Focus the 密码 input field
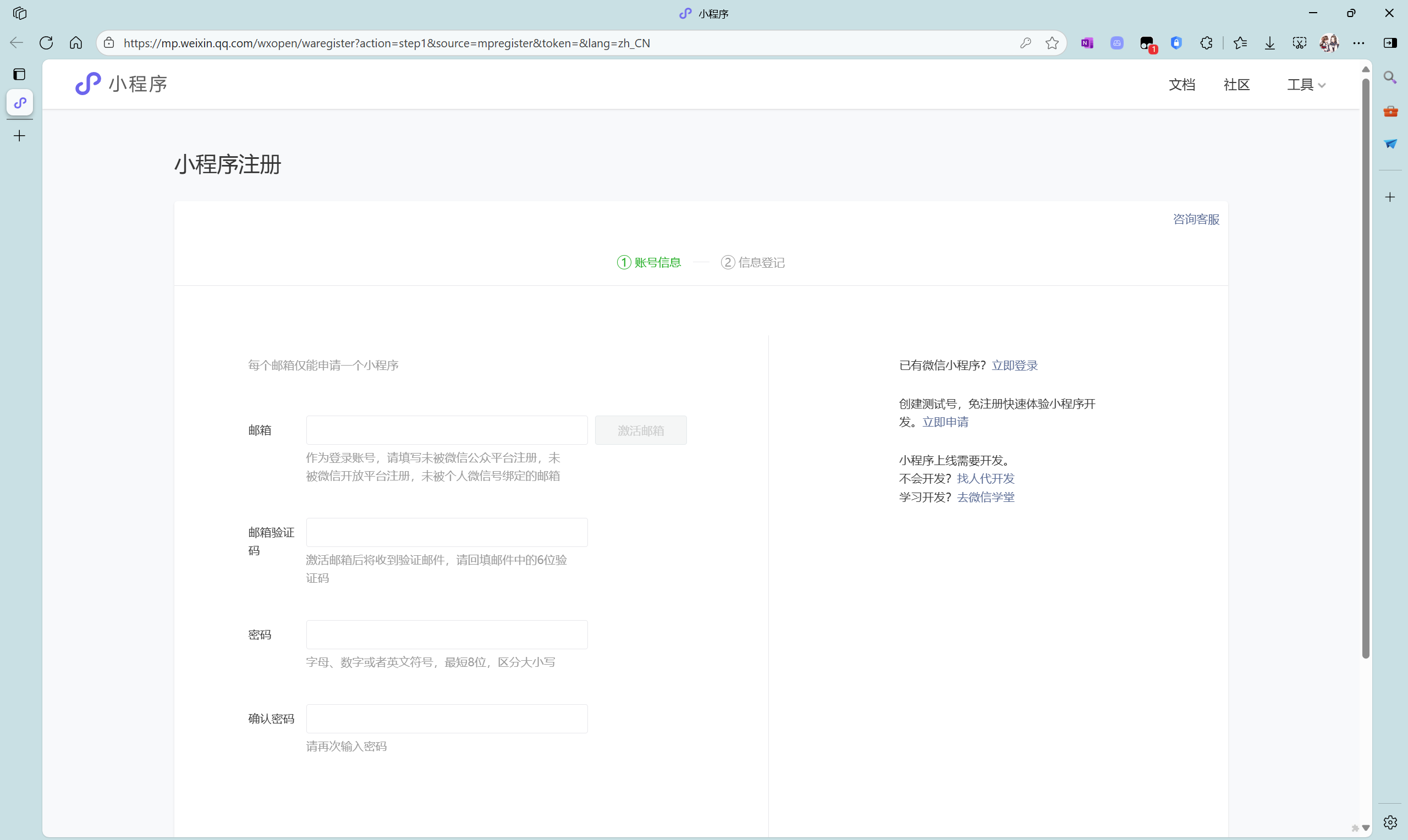 click(x=447, y=634)
